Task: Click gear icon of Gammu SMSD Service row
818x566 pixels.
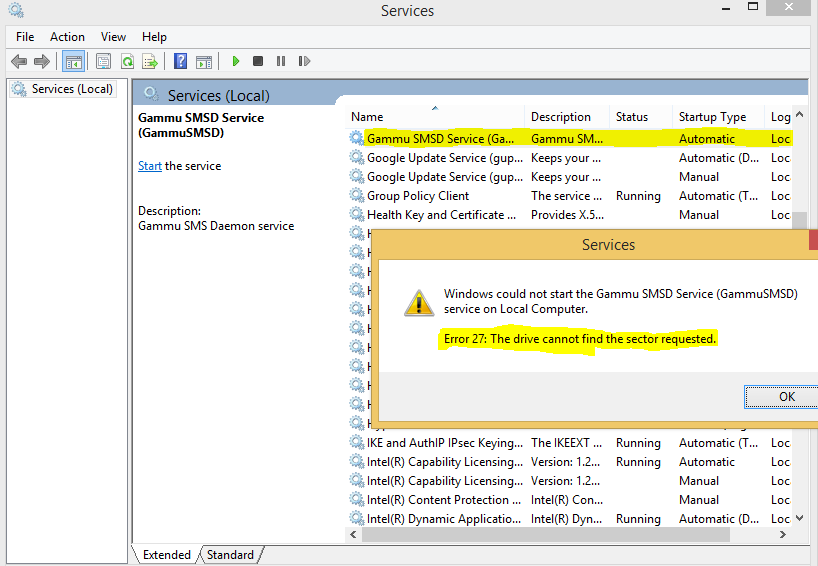Action: pyautogui.click(x=357, y=138)
